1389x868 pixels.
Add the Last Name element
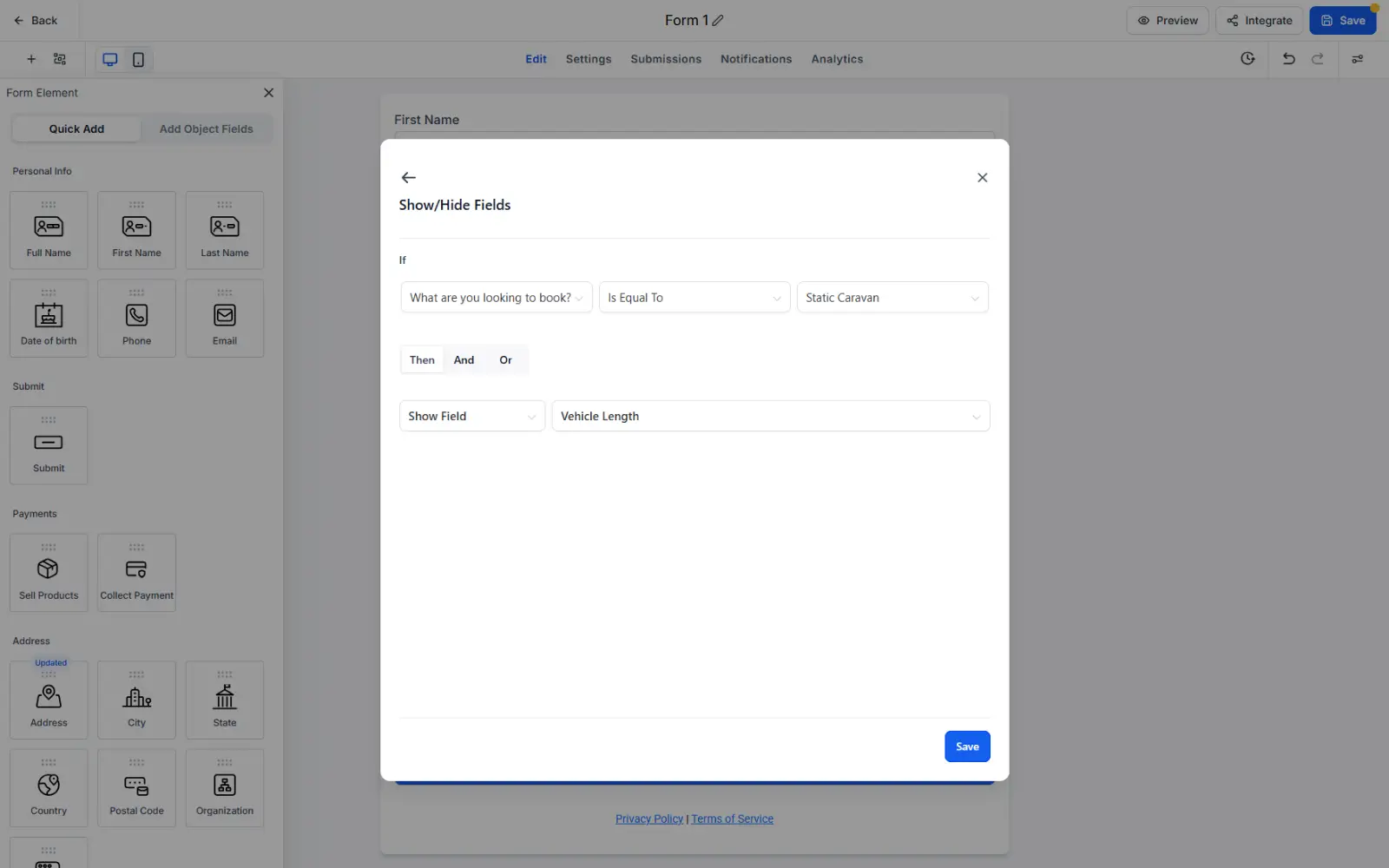click(225, 230)
